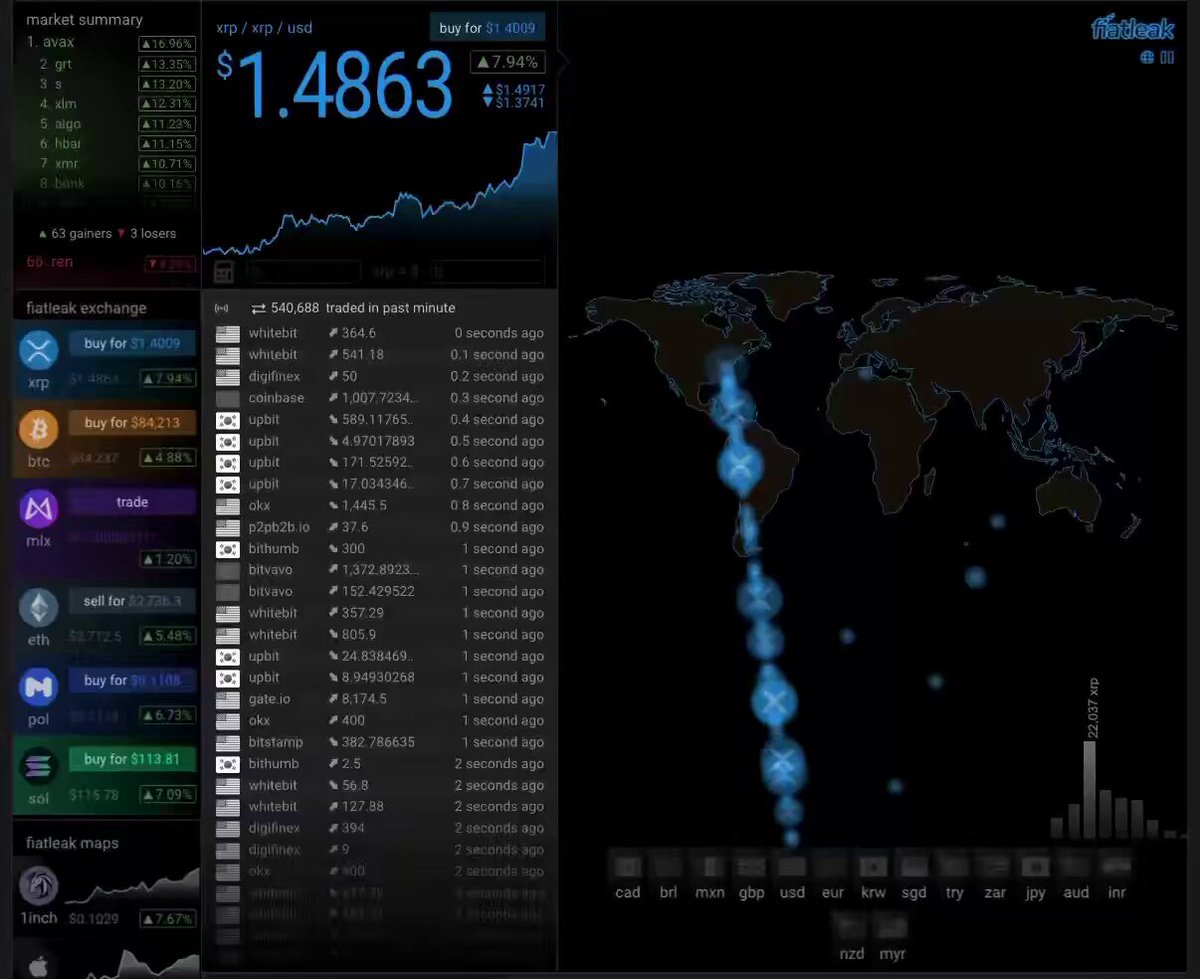Select the Solana coin icon

click(x=39, y=766)
